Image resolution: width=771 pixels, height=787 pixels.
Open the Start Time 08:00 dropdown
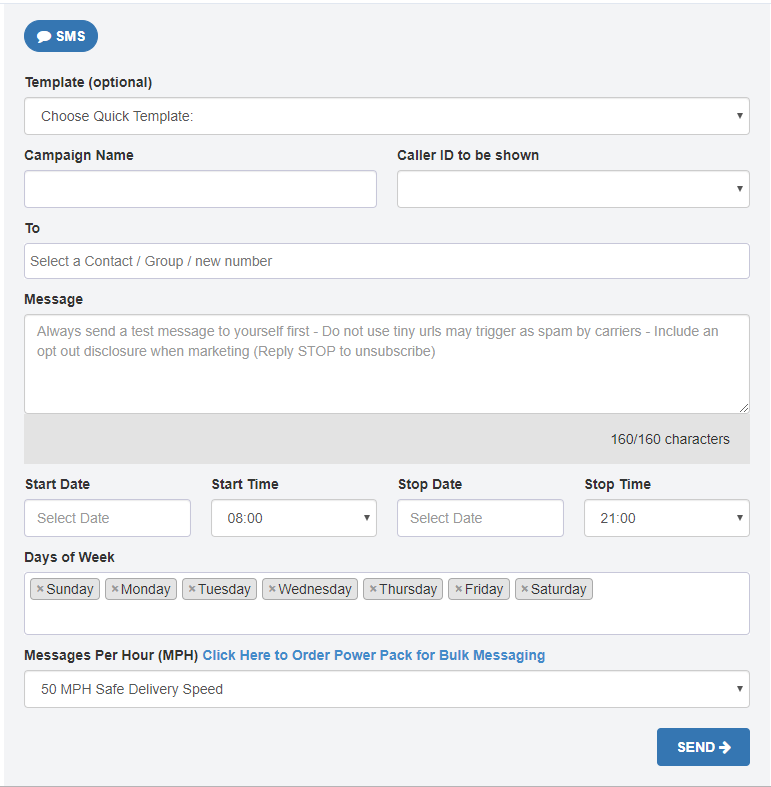coord(294,518)
